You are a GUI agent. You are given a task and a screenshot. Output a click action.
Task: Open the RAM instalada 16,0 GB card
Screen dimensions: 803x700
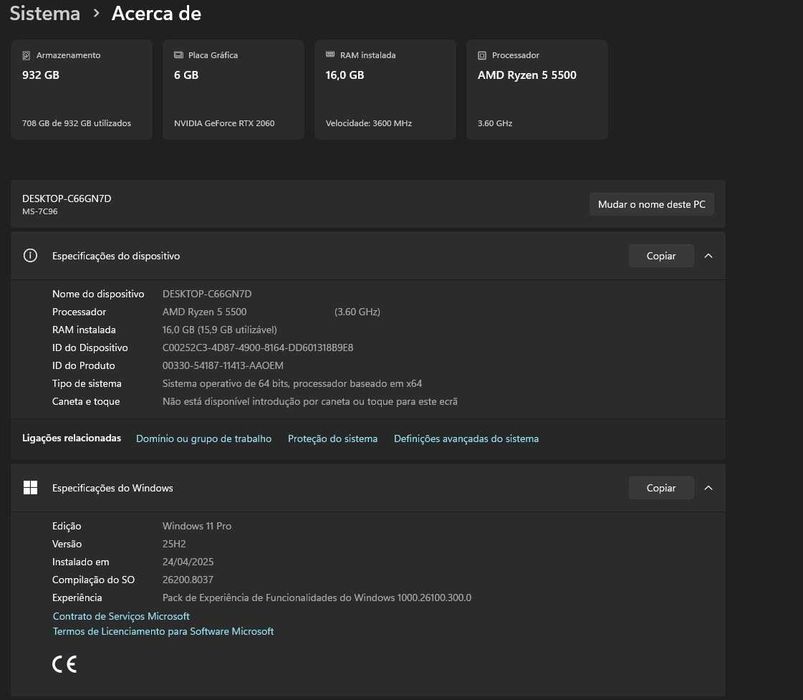[x=385, y=90]
